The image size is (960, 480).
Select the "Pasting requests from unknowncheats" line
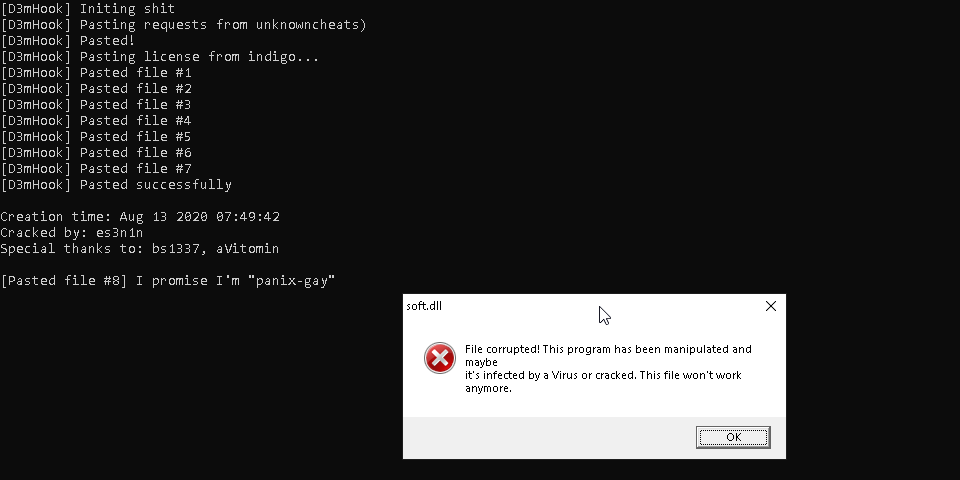183,25
